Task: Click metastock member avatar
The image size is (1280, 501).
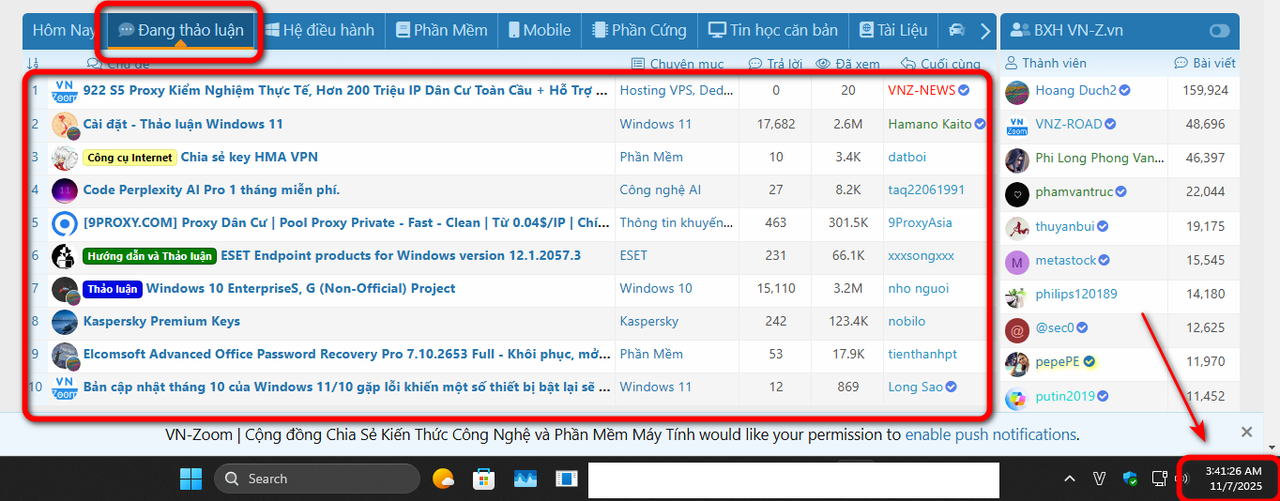Action: [x=1017, y=262]
